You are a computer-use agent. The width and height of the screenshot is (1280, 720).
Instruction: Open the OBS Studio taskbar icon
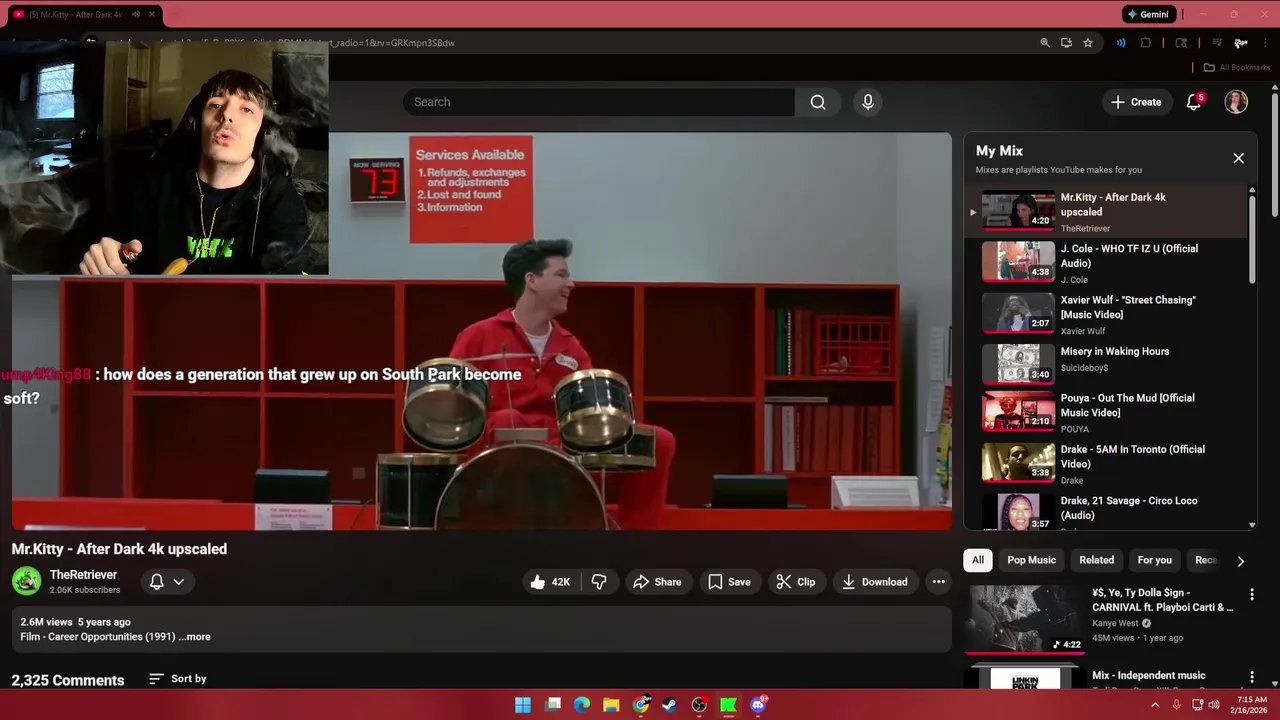(x=699, y=705)
